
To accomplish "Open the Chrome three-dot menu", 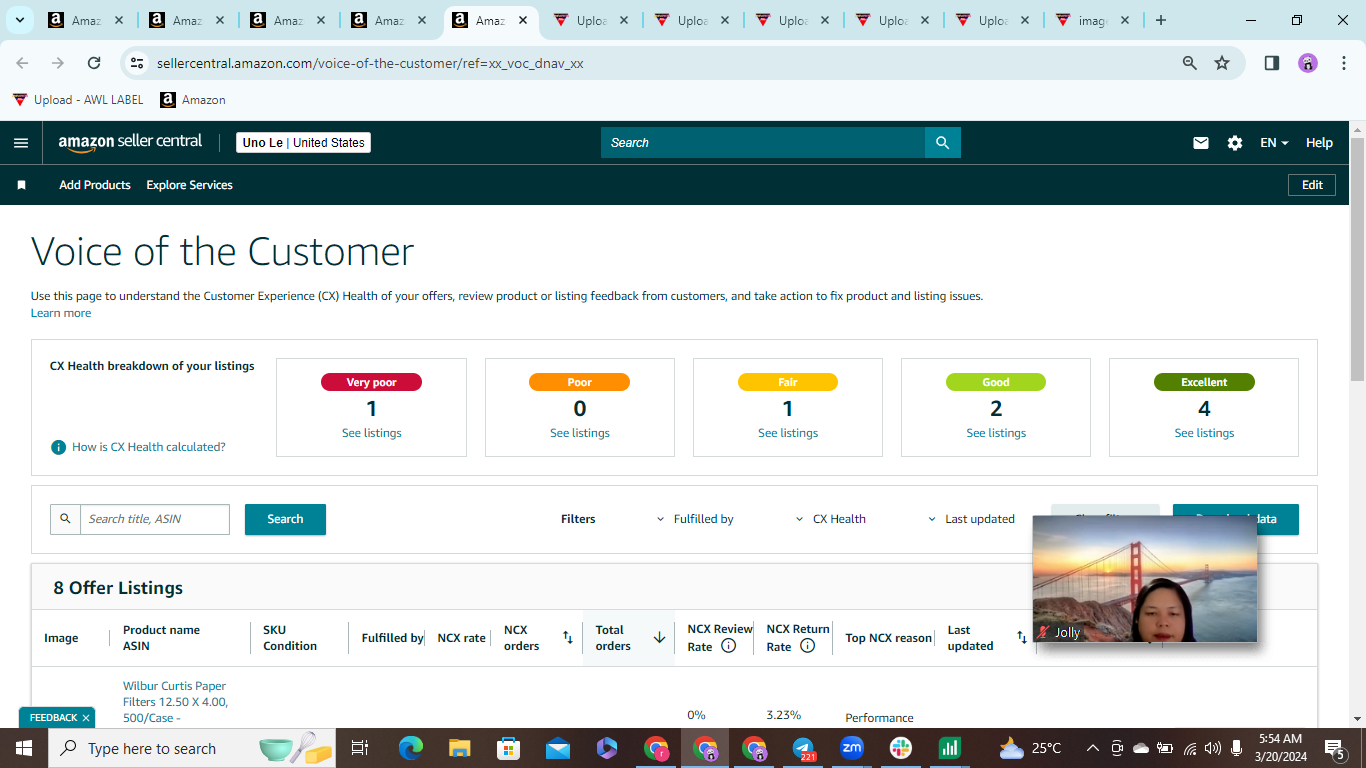I will click(1345, 63).
